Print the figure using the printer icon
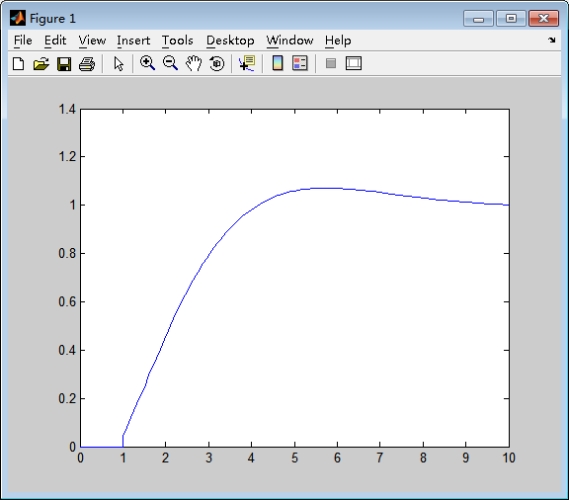Screen dimensions: 569x500 tap(87, 63)
